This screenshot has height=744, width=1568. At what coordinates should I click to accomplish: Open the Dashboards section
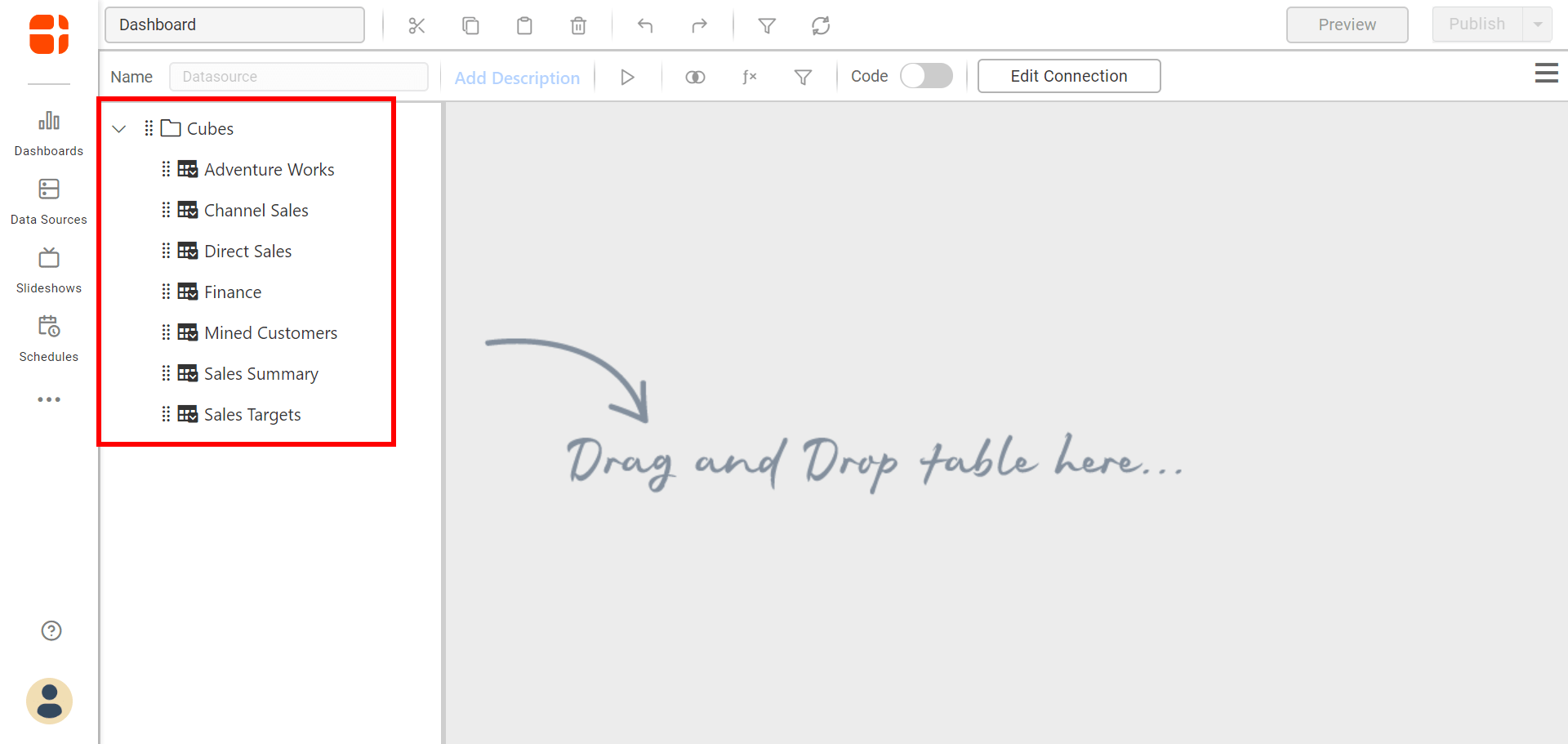point(49,134)
